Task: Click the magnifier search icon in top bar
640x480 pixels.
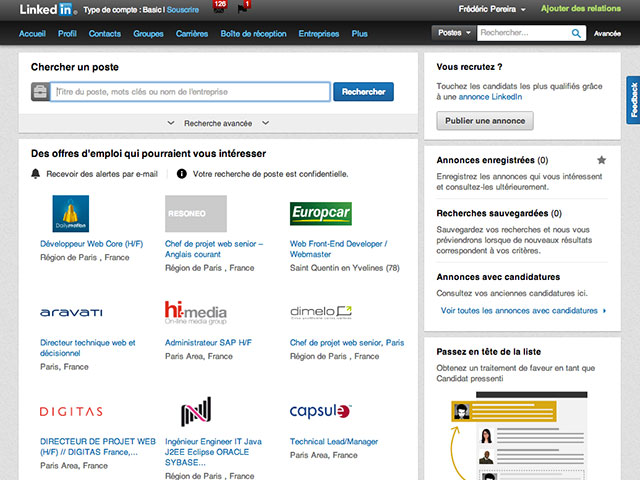Action: [x=576, y=33]
